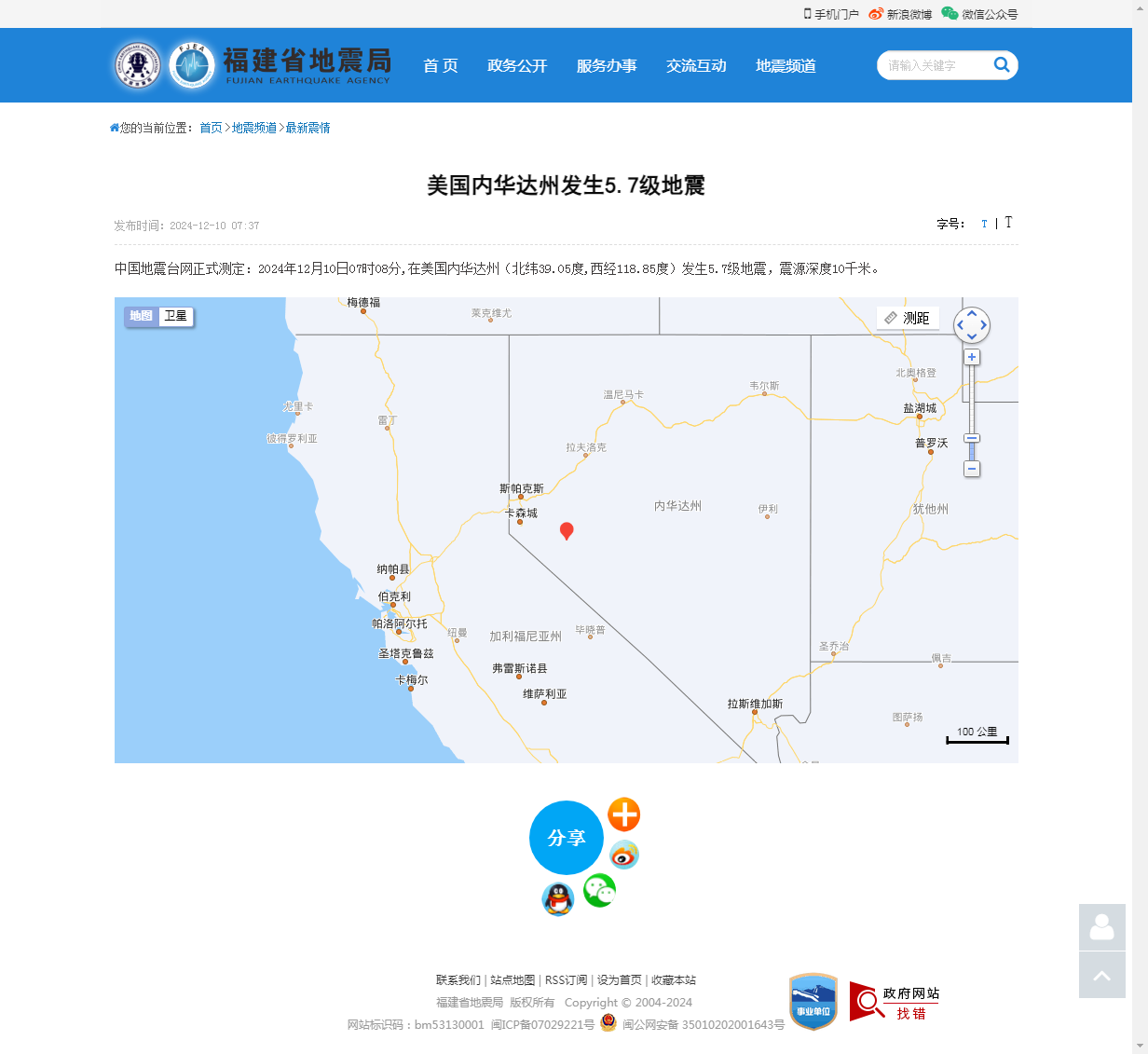This screenshot has height=1054, width=1148.
Task: Pan the map using the direction control
Action: point(972,325)
